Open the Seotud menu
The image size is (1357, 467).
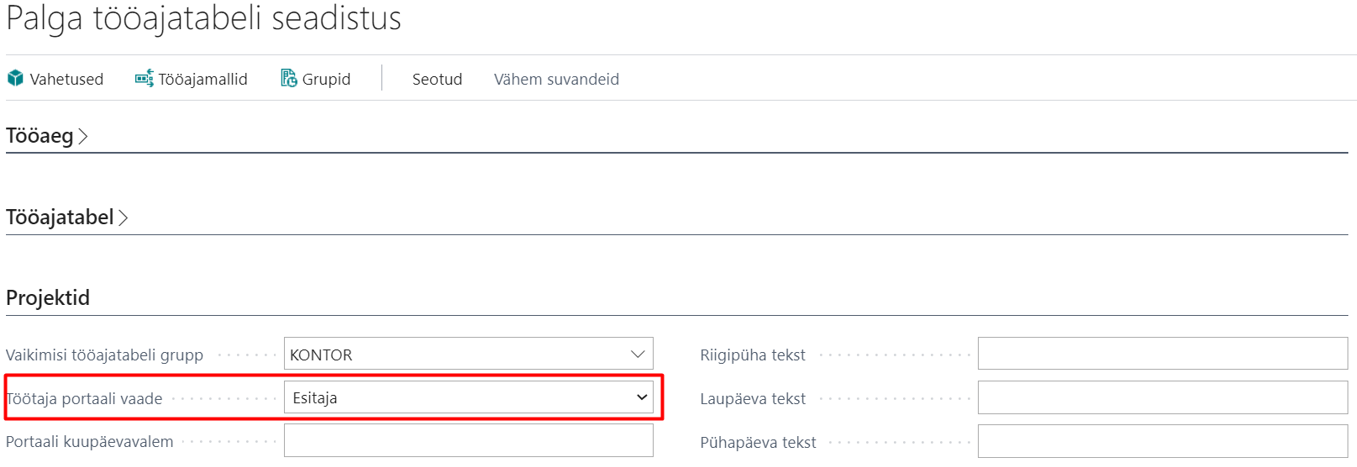(x=437, y=78)
